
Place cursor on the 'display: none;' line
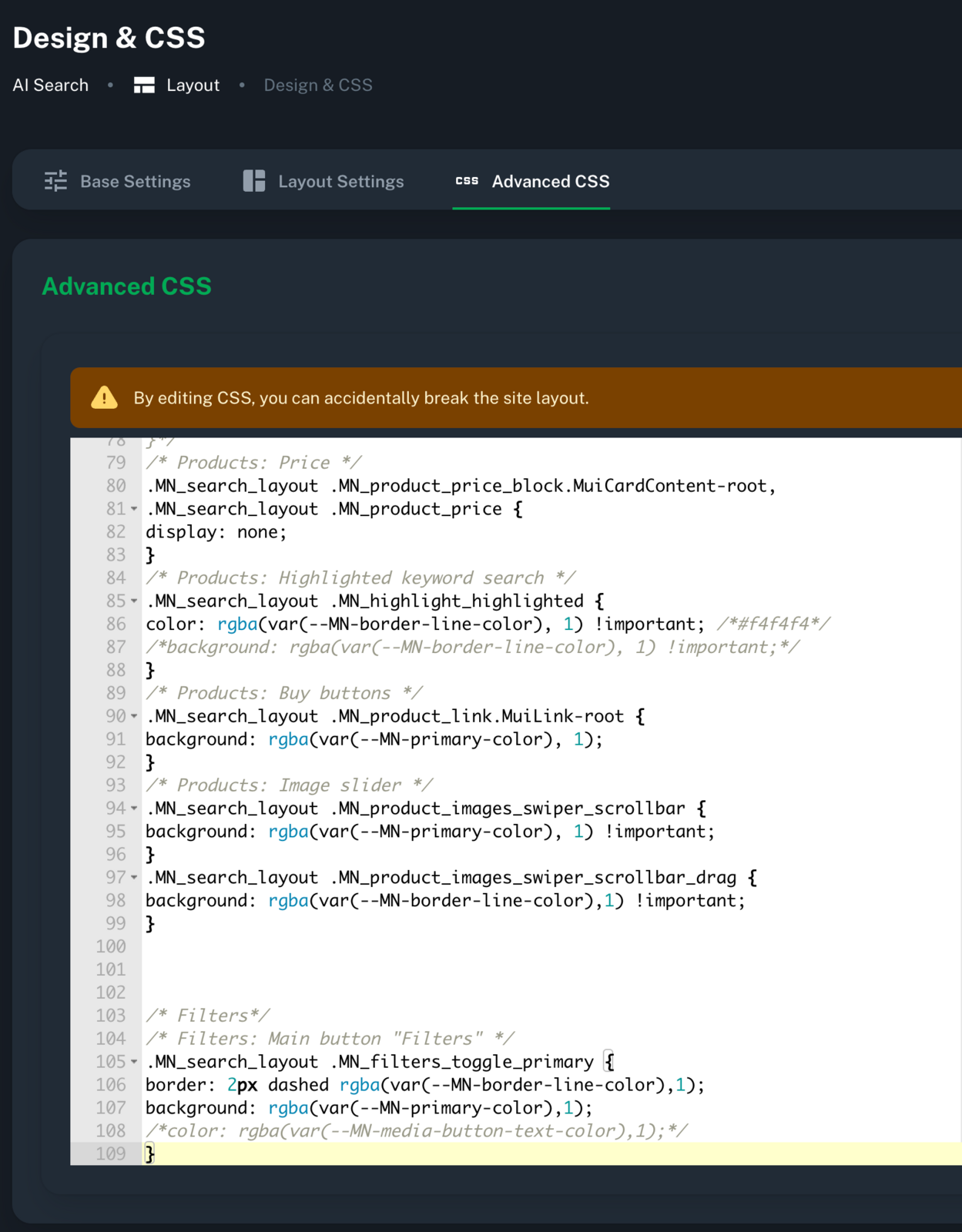(x=216, y=532)
